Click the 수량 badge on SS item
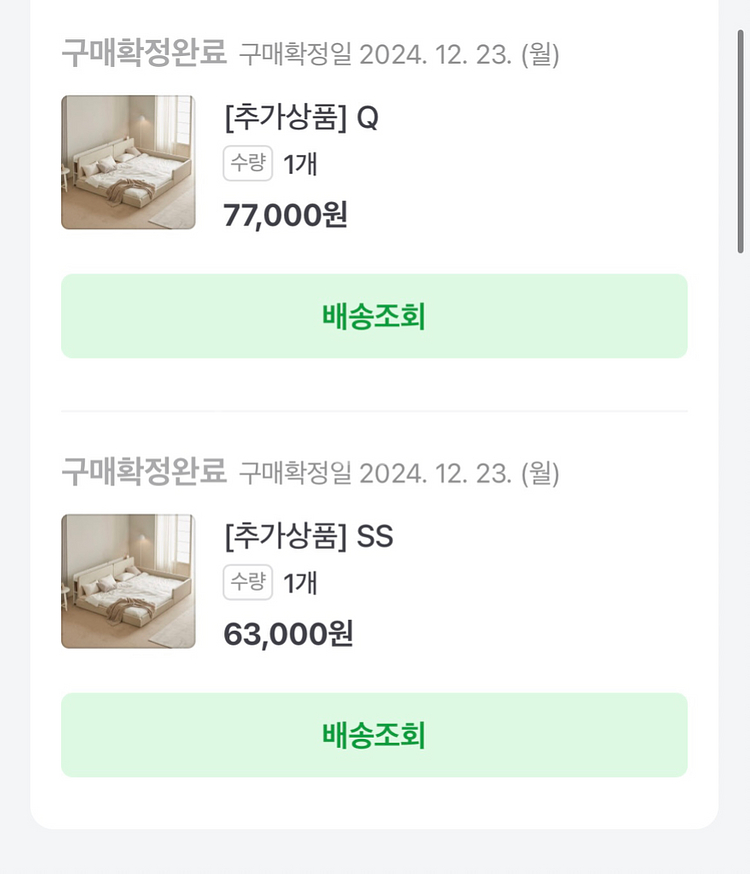 [x=248, y=582]
